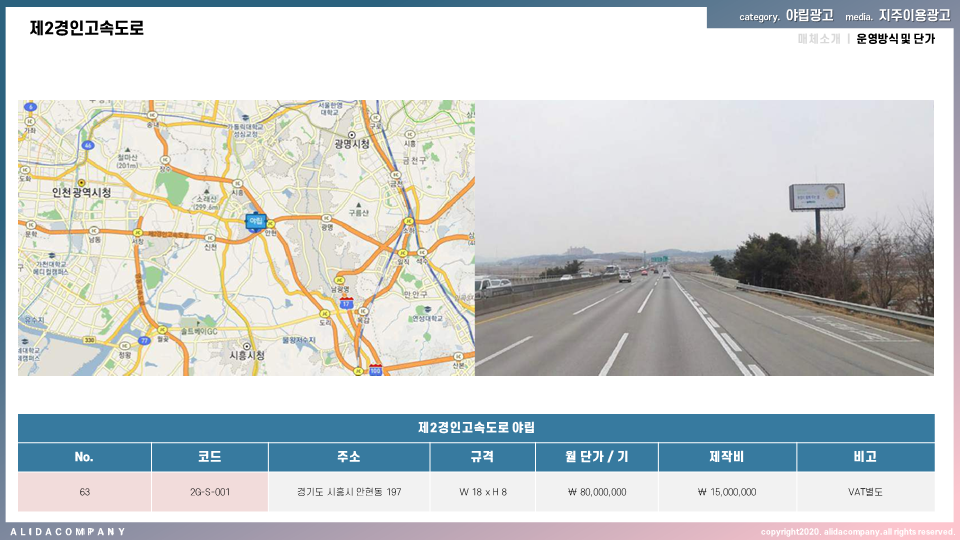Click the blue 야립 map marker
Screen dimensions: 960x540
point(255,221)
